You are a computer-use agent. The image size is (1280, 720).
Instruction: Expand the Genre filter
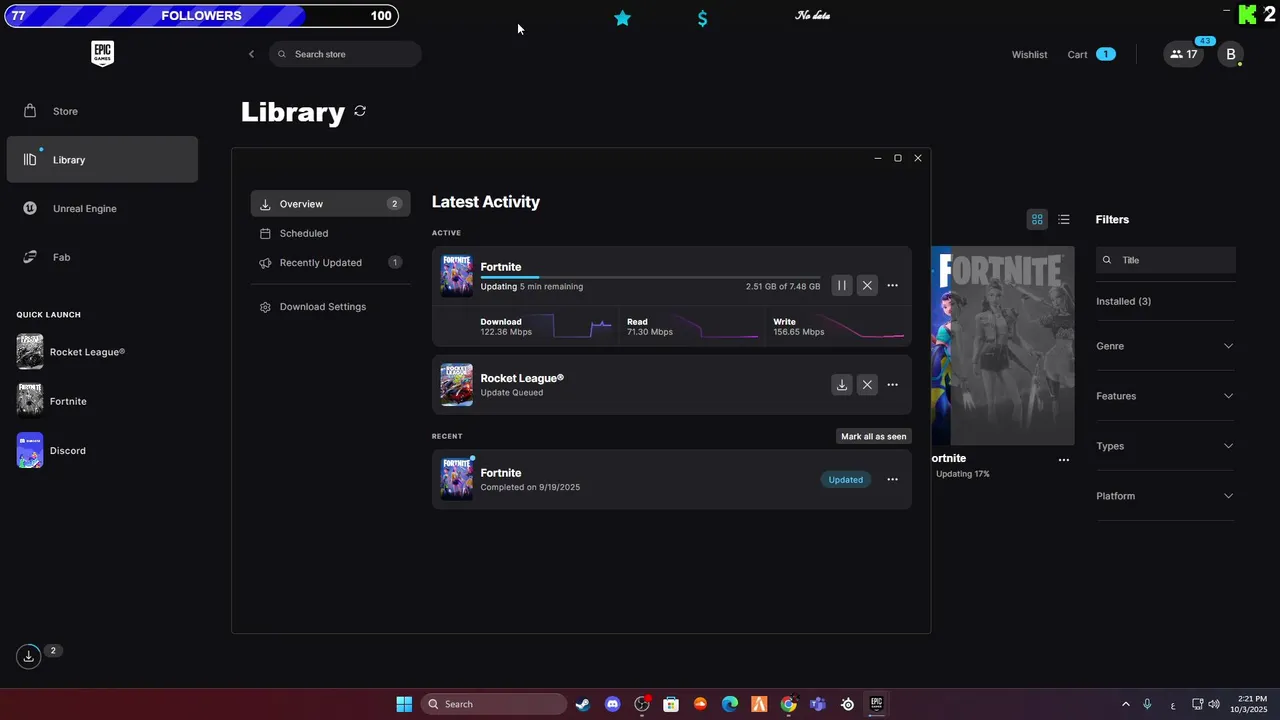coord(1165,346)
